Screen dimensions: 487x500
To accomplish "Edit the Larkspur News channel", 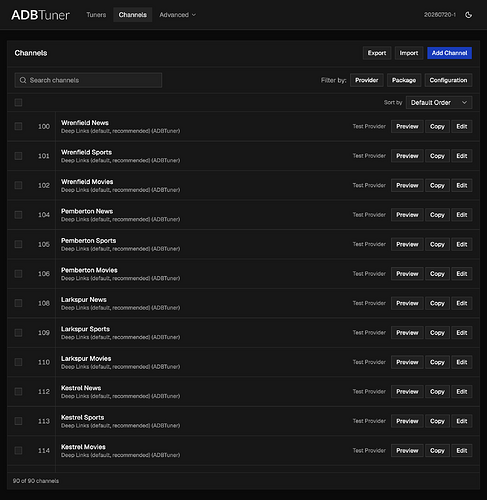I will (462, 303).
